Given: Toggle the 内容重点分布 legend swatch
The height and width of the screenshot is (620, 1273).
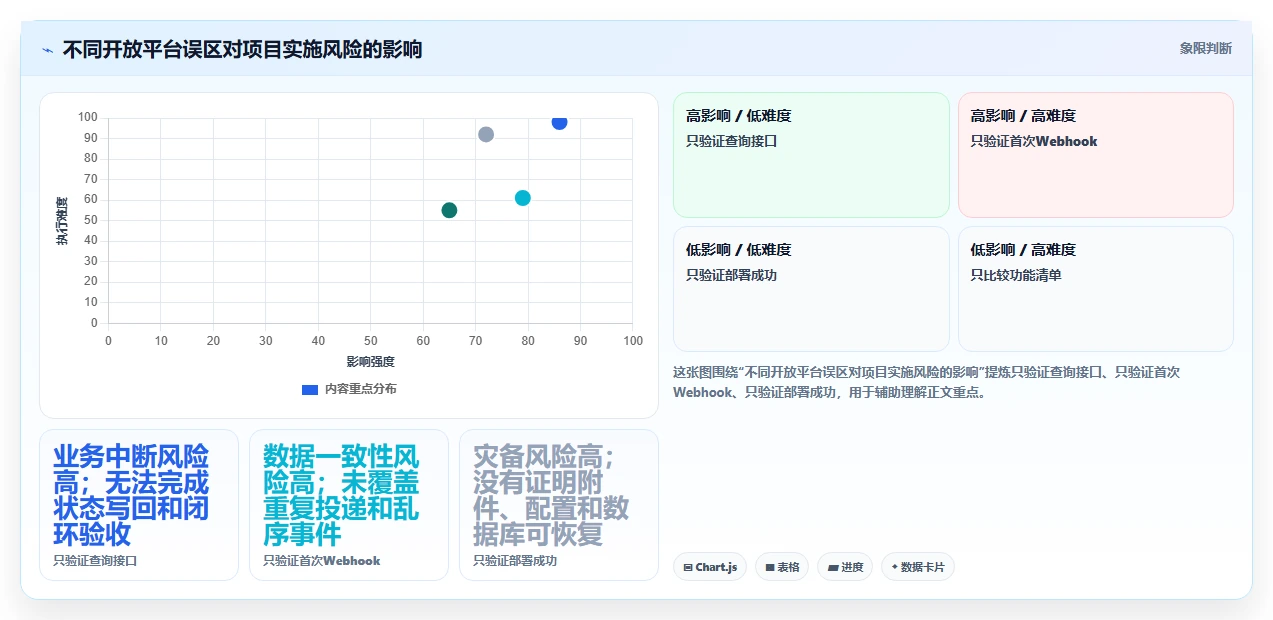Looking at the screenshot, I should click(310, 389).
